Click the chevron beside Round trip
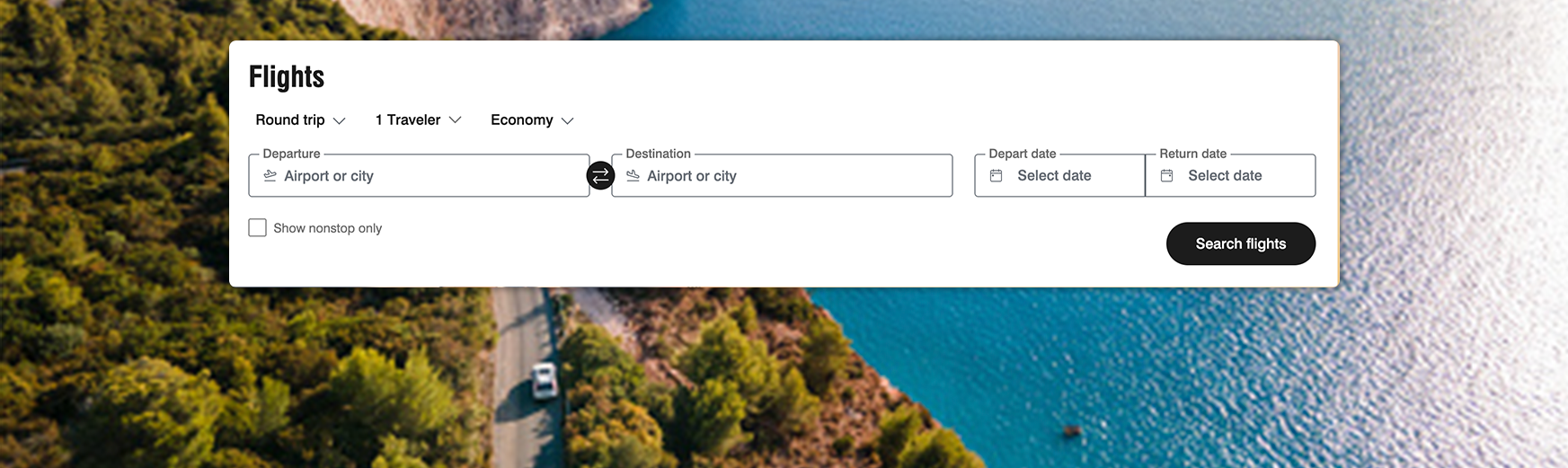 [x=339, y=120]
